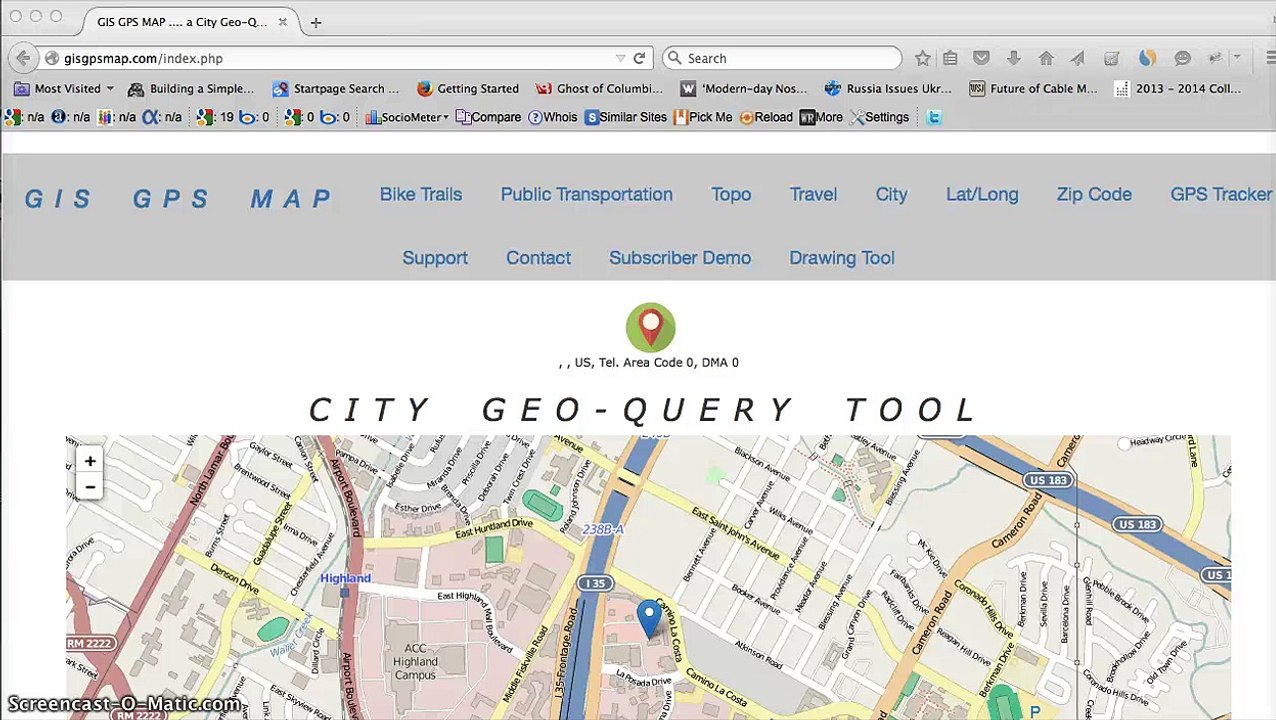This screenshot has width=1276, height=720.
Task: Open the address bar history dropdown arrow
Action: tap(620, 58)
